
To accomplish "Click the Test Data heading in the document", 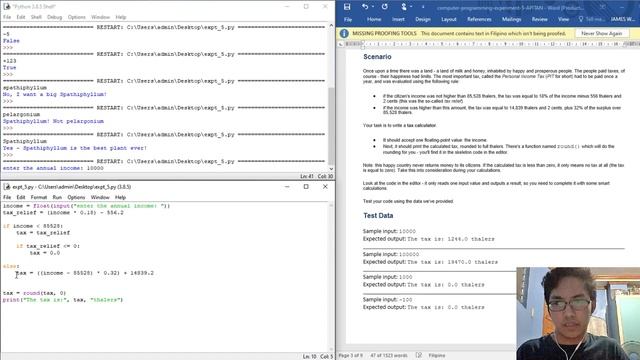I will pos(378,216).
